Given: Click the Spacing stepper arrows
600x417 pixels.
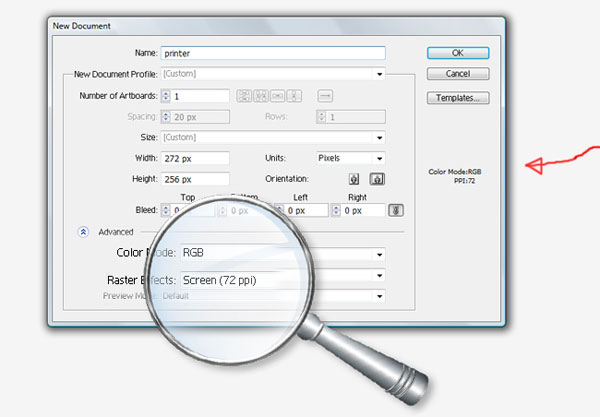Looking at the screenshot, I should tap(166, 117).
